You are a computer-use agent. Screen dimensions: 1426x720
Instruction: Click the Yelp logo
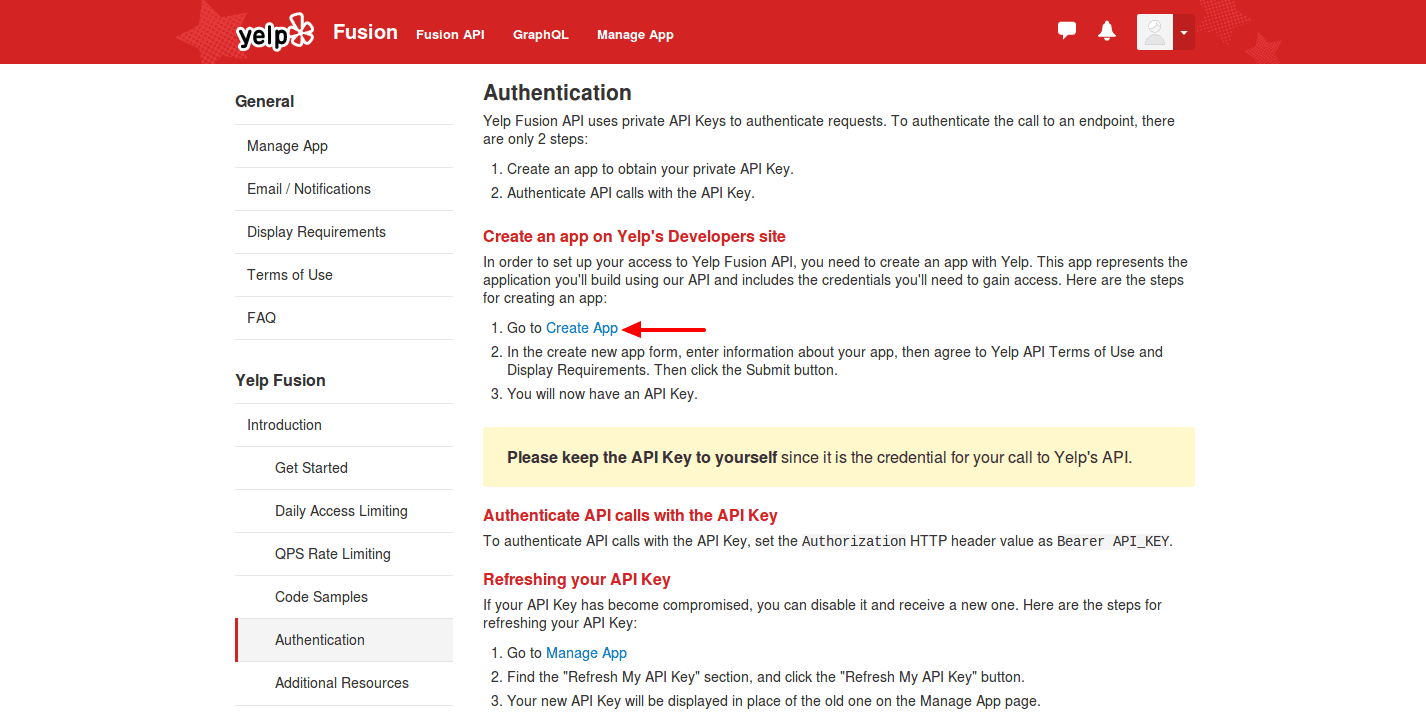(x=275, y=33)
